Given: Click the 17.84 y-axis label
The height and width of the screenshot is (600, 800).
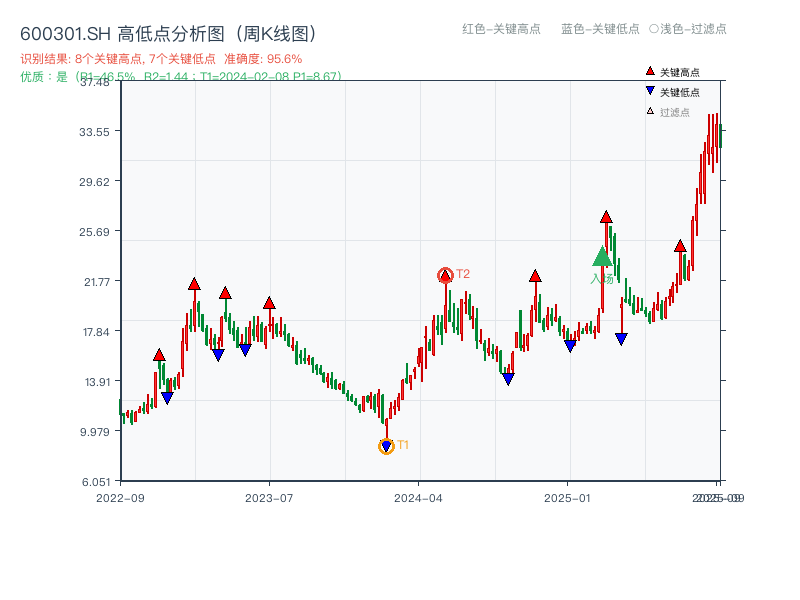Looking at the screenshot, I should pos(96,332).
